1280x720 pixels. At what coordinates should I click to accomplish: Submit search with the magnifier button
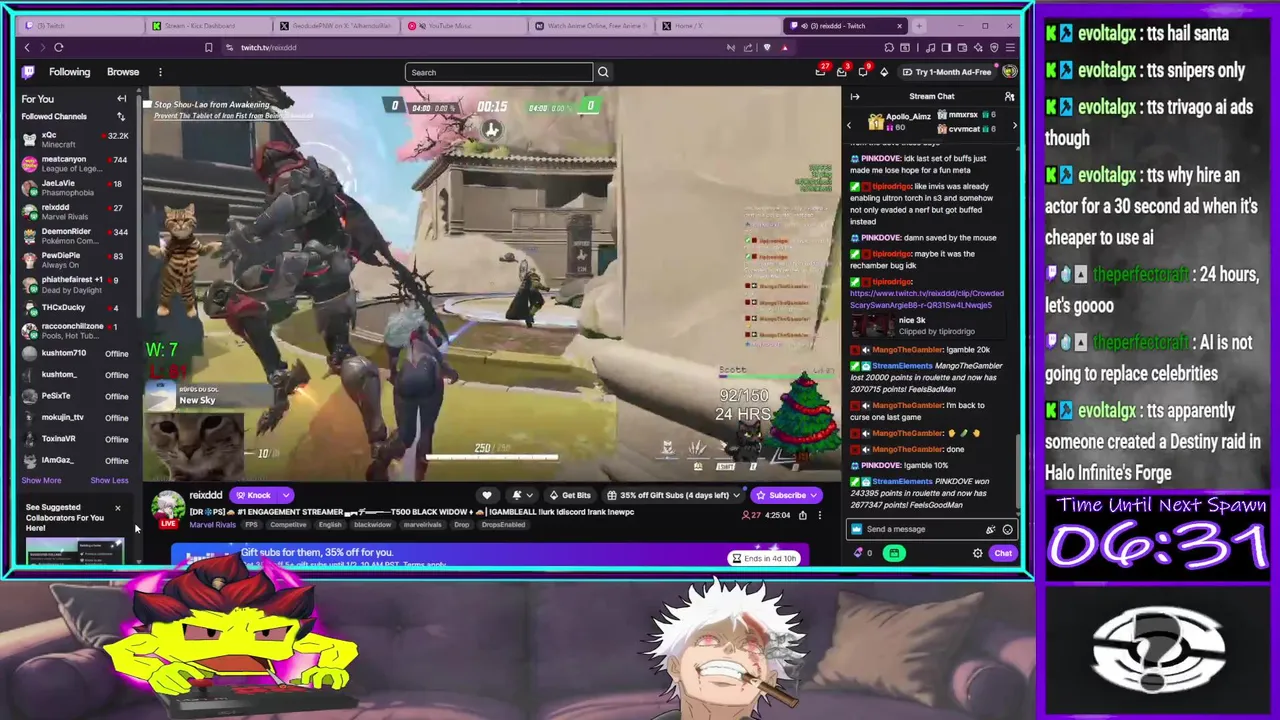(603, 72)
